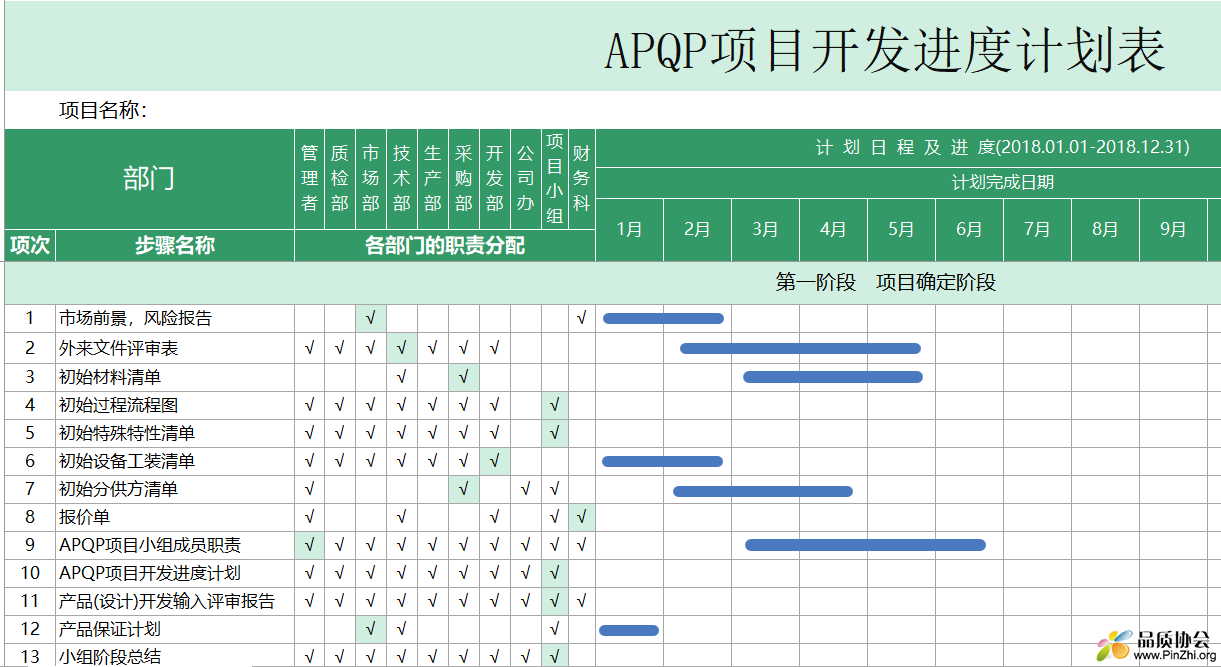This screenshot has width=1221, height=667.
Task: Select the 3月 month column header
Action: click(766, 230)
